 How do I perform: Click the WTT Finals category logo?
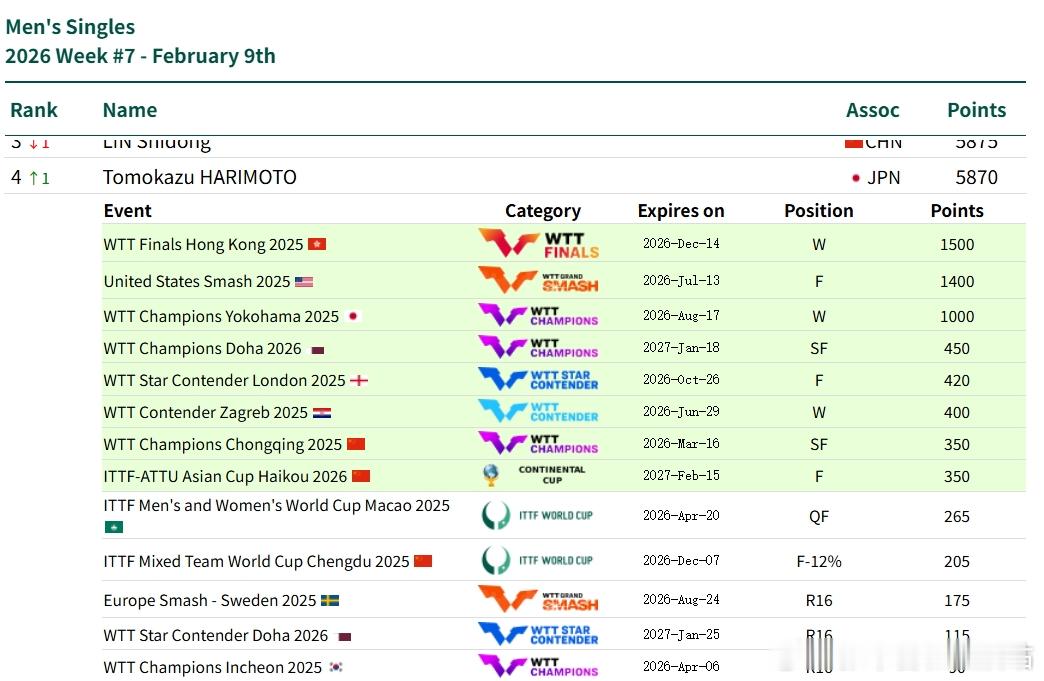tap(539, 244)
